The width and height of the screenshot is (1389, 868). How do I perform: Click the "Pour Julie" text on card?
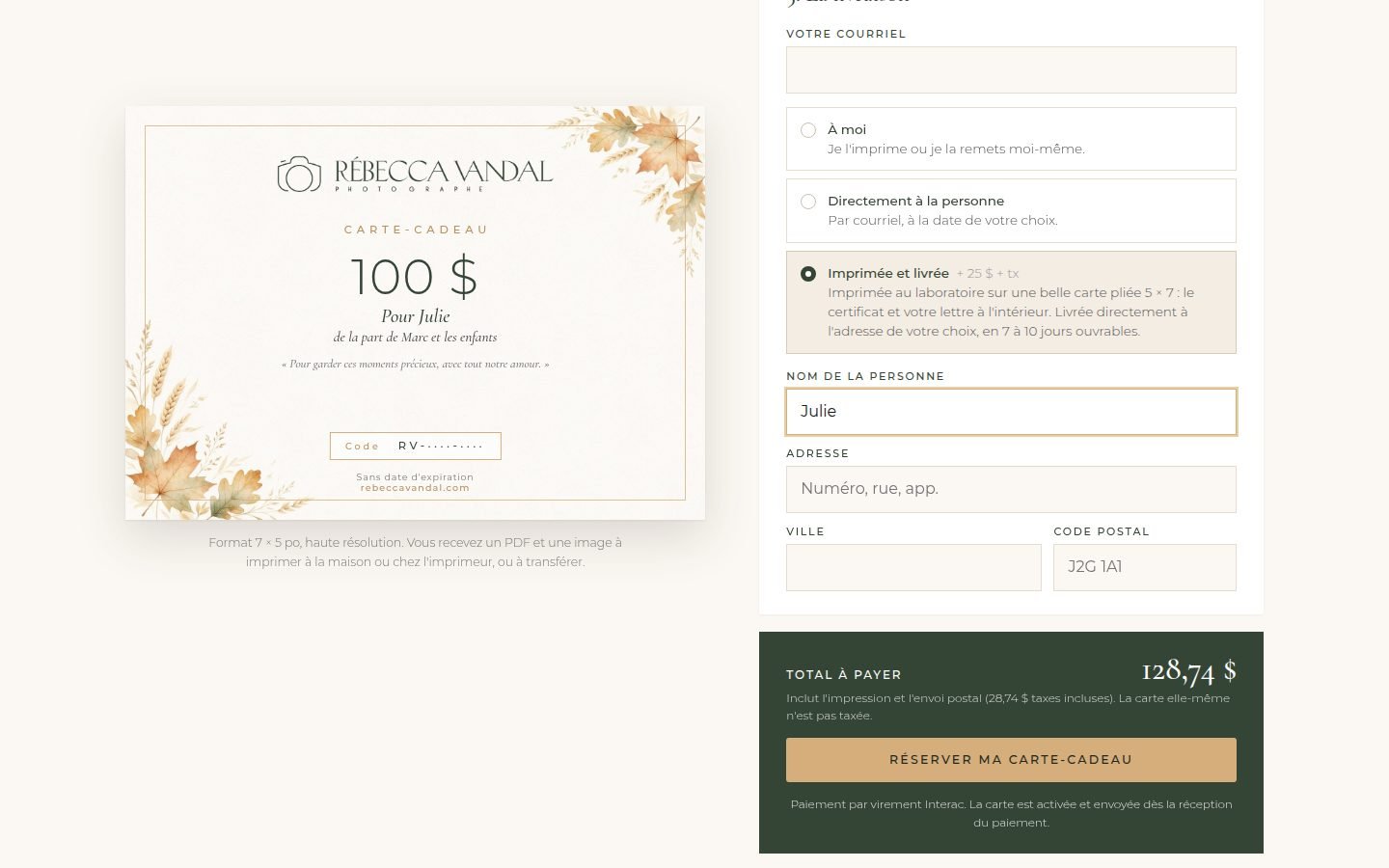(415, 316)
